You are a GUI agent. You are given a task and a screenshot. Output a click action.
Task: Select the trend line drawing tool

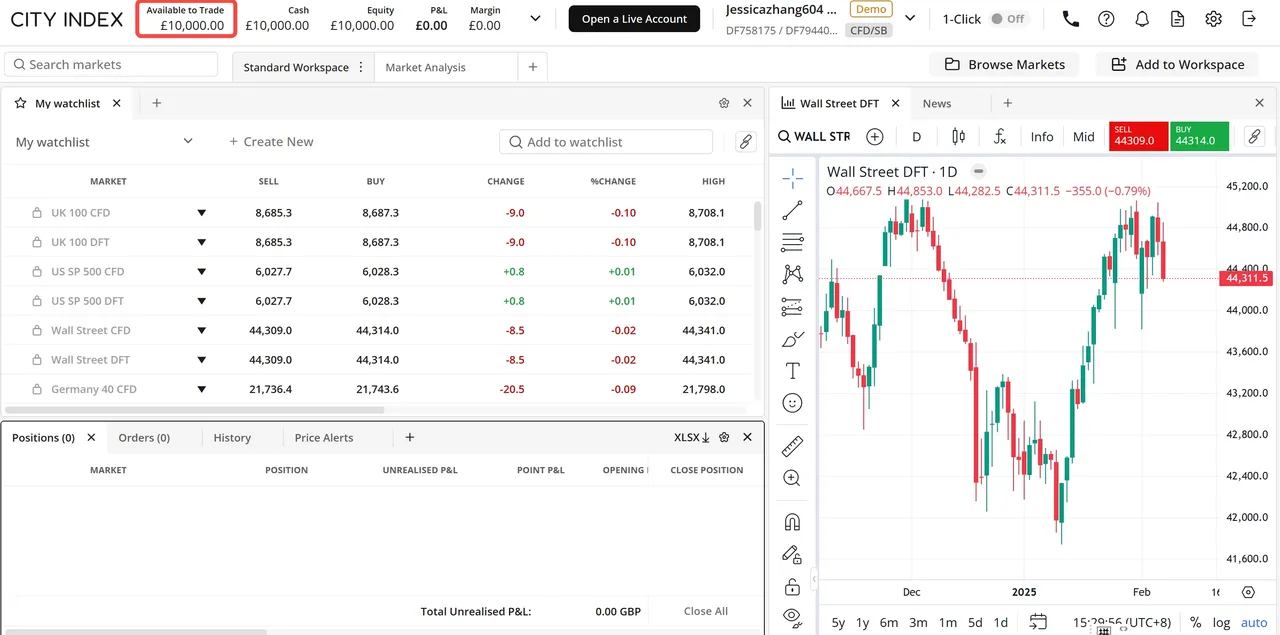pos(792,210)
